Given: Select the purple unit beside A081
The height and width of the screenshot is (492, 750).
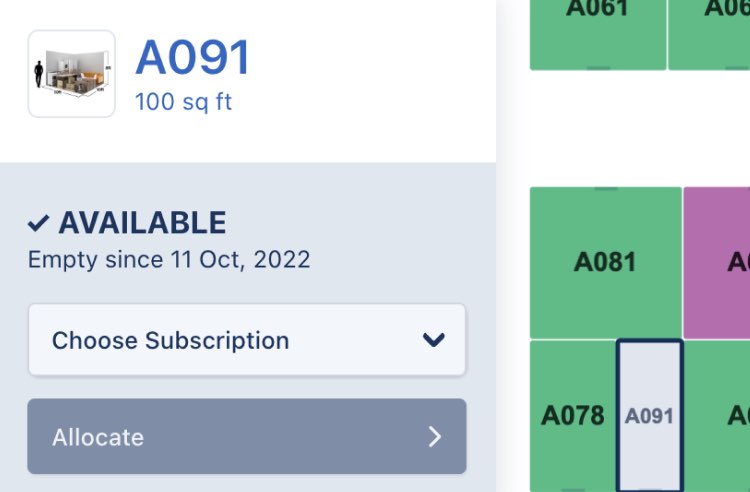Looking at the screenshot, I should 717,262.
